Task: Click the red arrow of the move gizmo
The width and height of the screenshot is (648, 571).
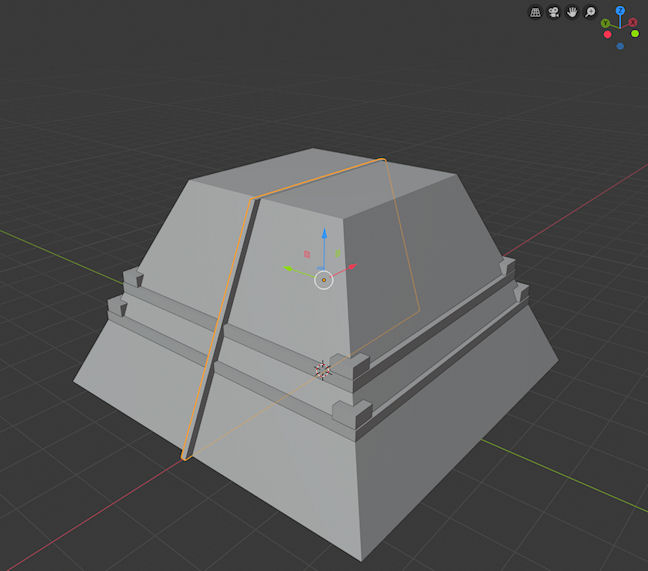Action: (352, 267)
